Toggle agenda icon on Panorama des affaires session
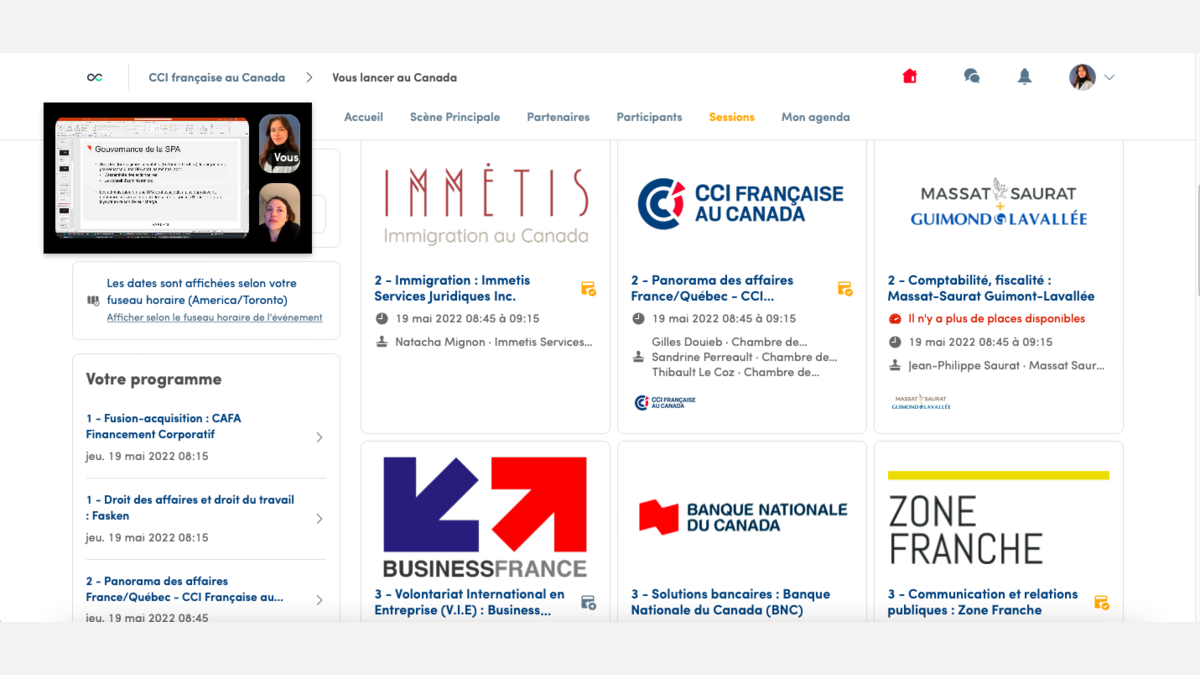Viewport: 1200px width, 675px height. point(845,289)
